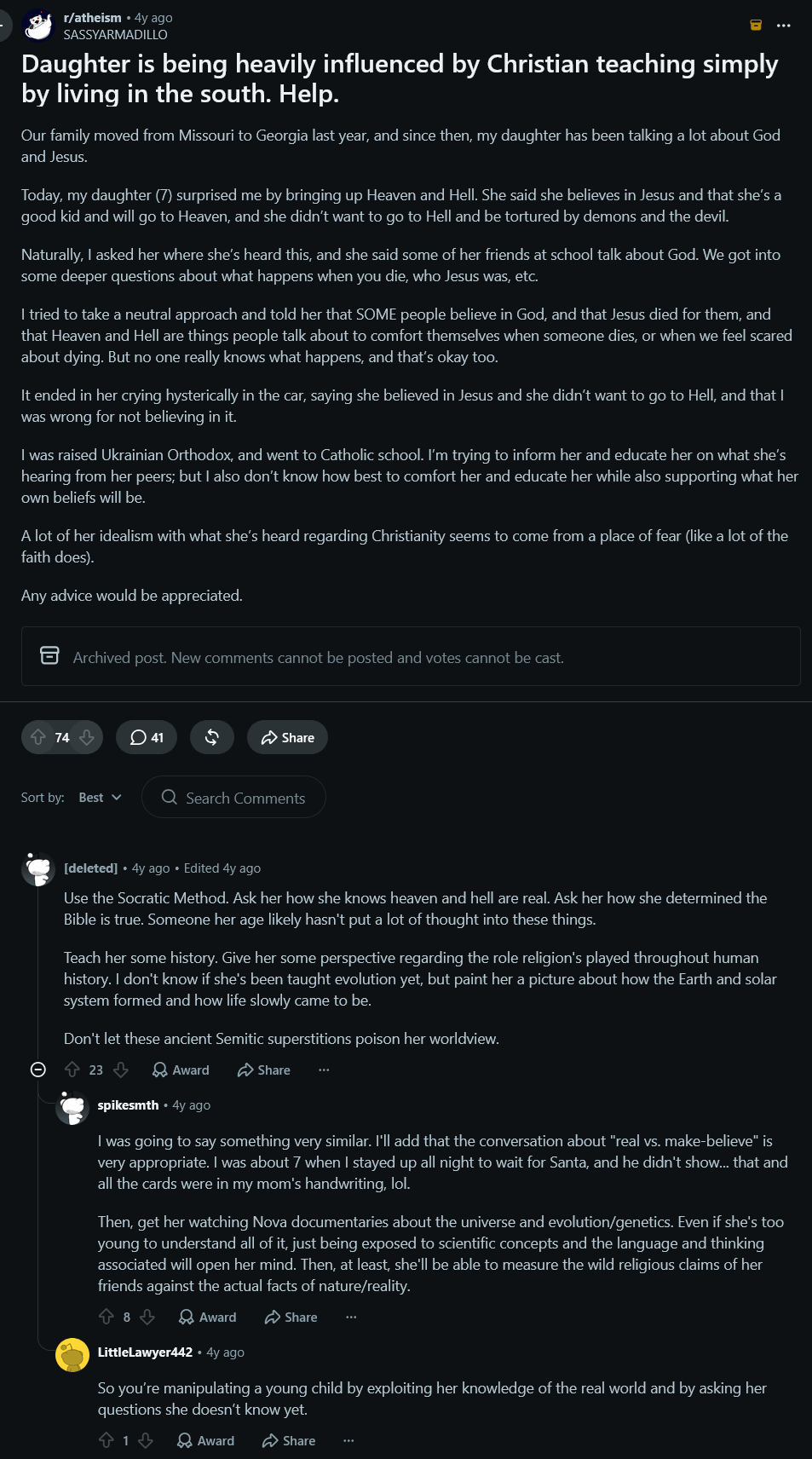Open the r/atheism subreddit link
Viewport: 812px width, 1459px height.
tap(93, 17)
